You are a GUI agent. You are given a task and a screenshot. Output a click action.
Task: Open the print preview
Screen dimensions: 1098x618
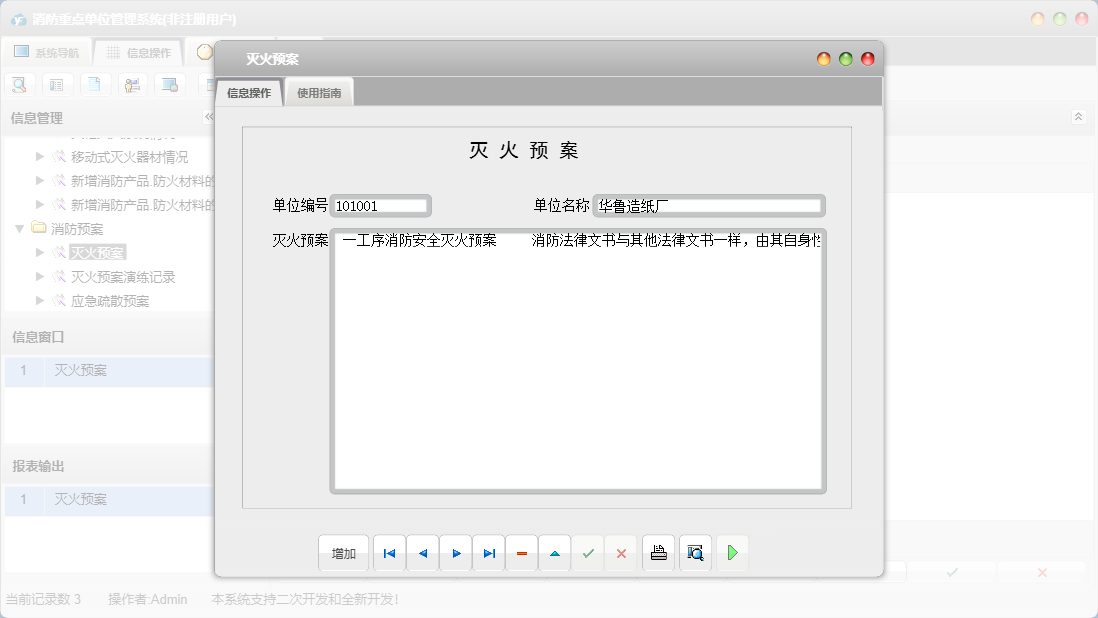[x=695, y=552]
